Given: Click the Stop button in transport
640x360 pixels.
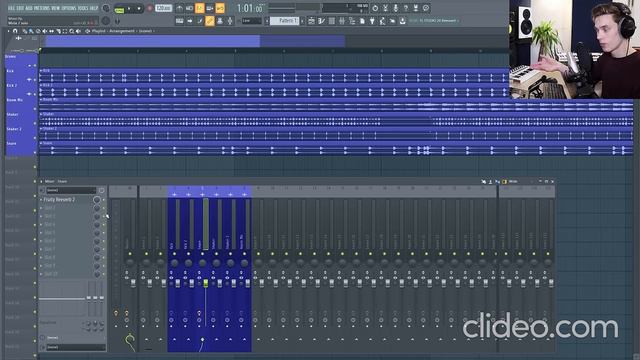Looking at the screenshot, I should 139,9.
